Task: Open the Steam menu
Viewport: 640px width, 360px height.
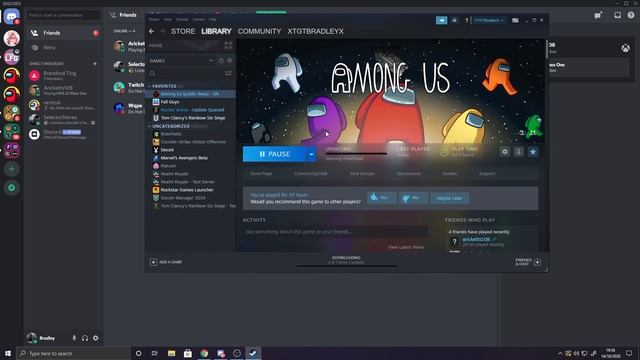Action: pos(154,19)
